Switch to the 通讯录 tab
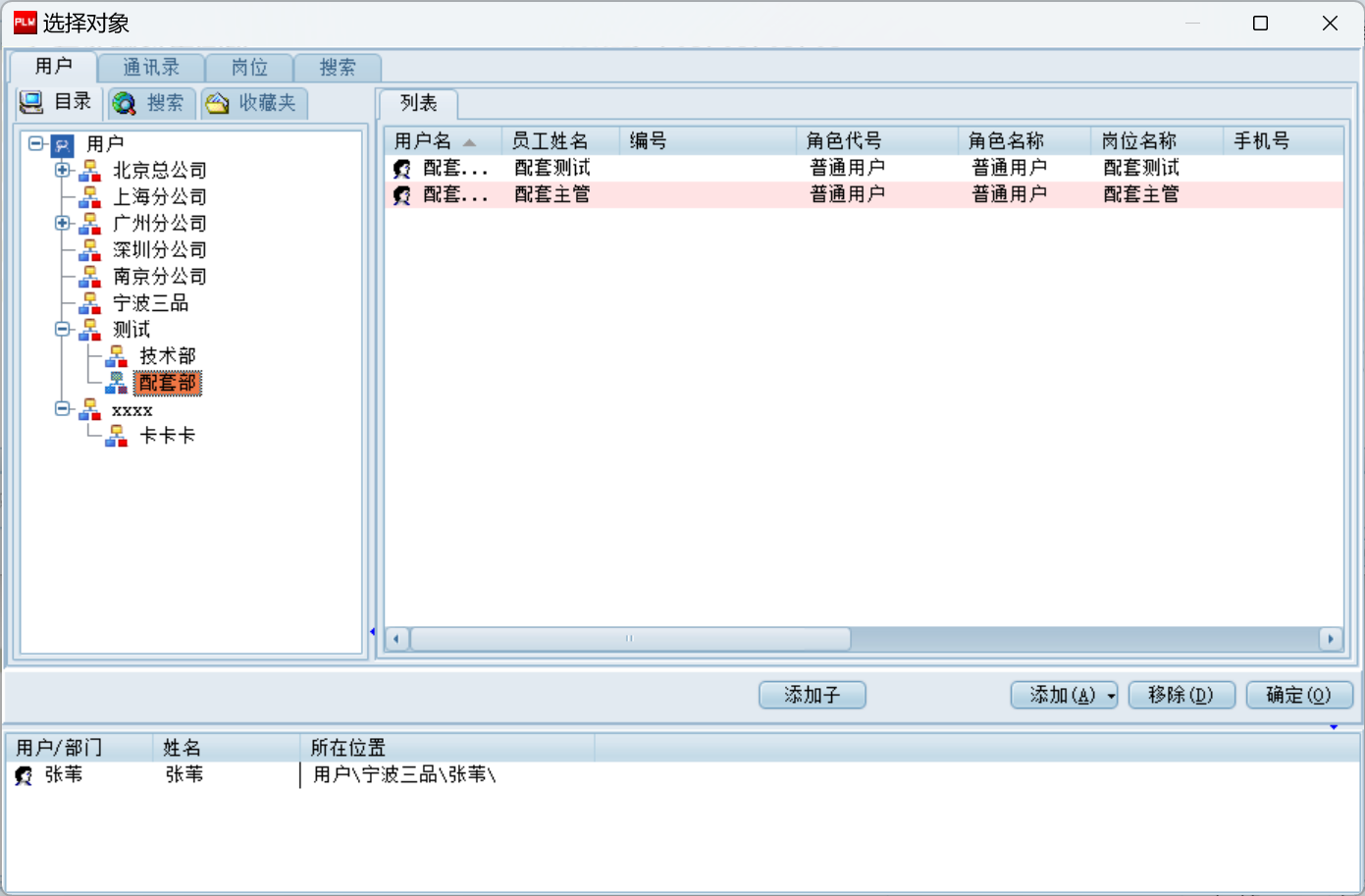 coord(151,68)
